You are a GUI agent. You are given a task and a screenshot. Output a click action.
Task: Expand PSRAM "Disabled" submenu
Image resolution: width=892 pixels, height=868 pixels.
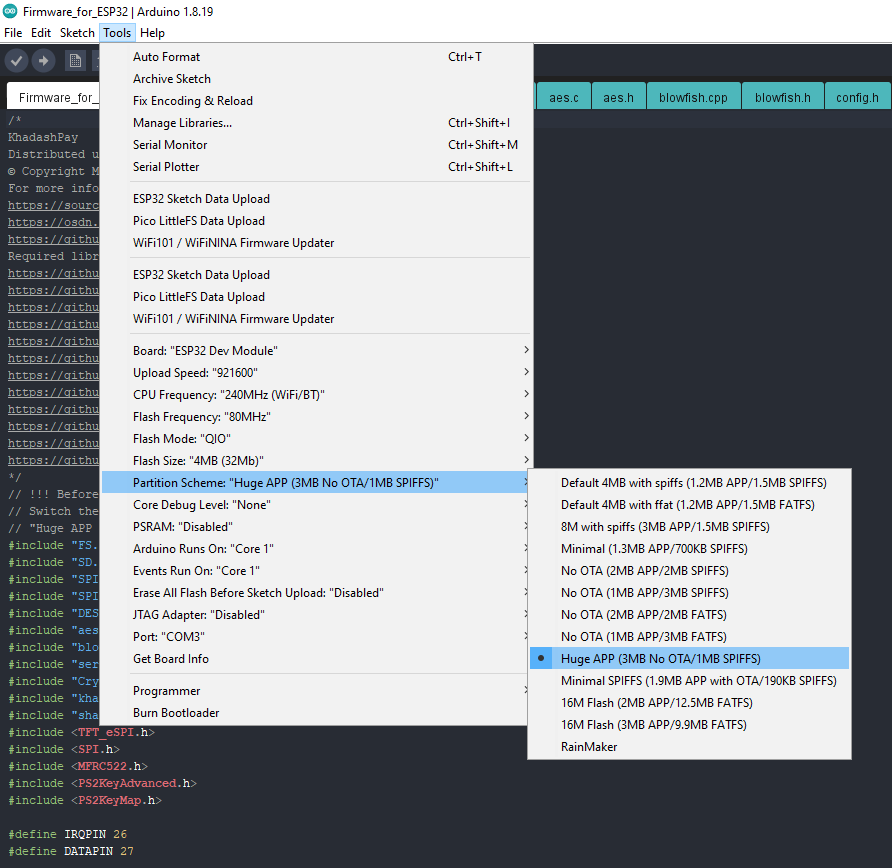tap(316, 527)
